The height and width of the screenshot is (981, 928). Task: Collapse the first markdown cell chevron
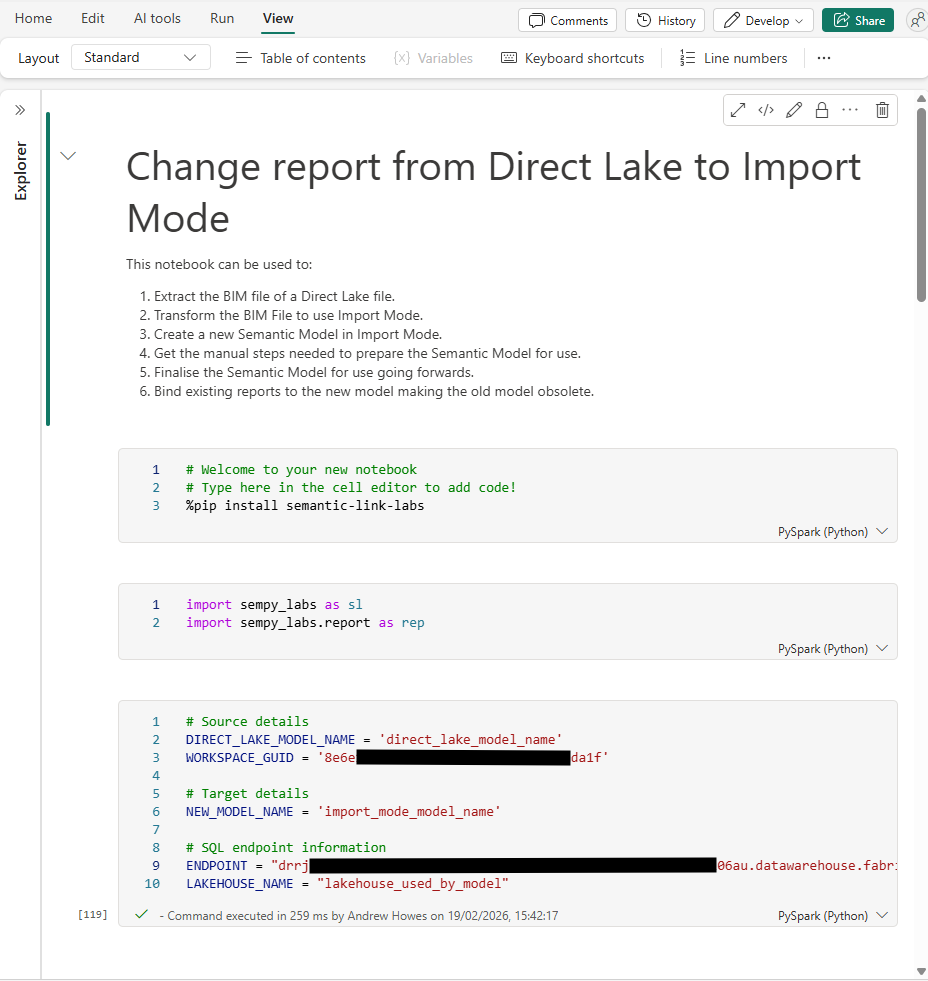[x=67, y=156]
